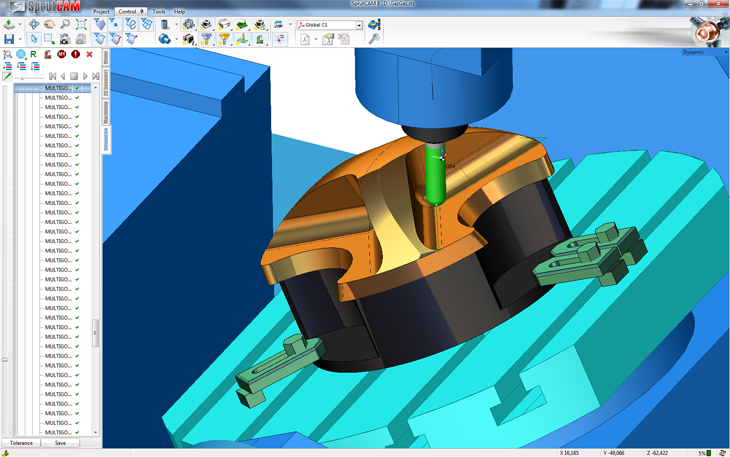730x457 pixels.
Task: Click the camera snapshot icon
Action: tap(65, 39)
